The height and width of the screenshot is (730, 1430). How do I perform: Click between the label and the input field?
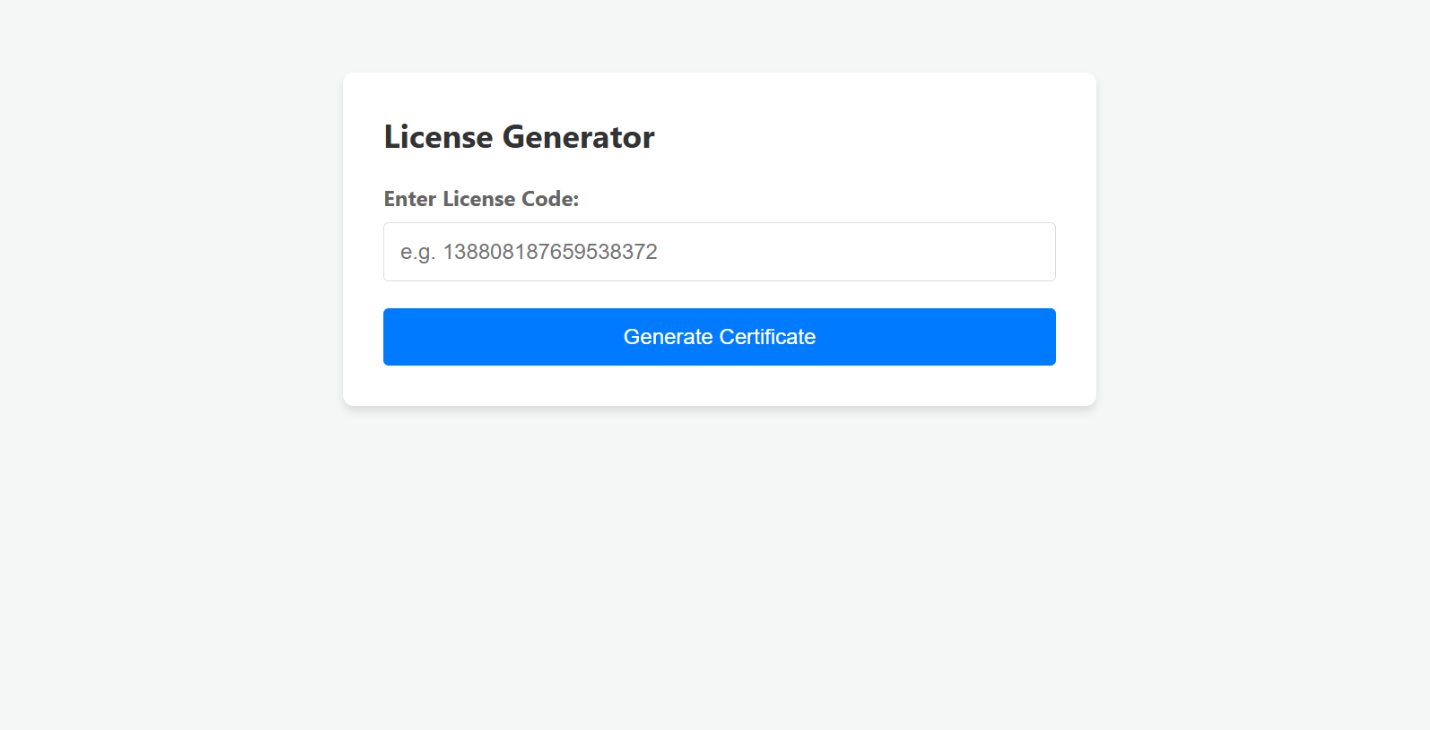719,214
